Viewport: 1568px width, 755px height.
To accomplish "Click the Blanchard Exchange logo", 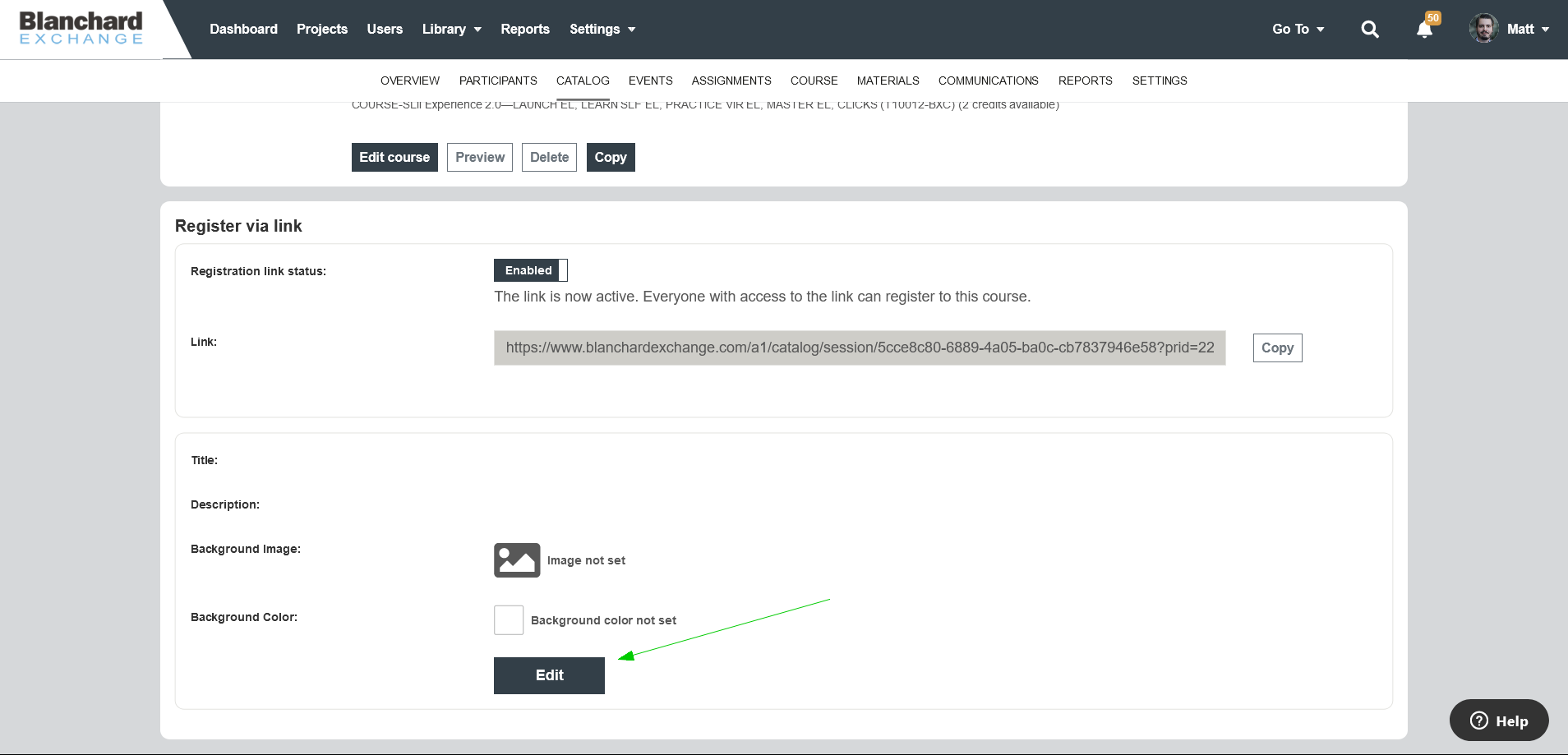I will 80,27.
